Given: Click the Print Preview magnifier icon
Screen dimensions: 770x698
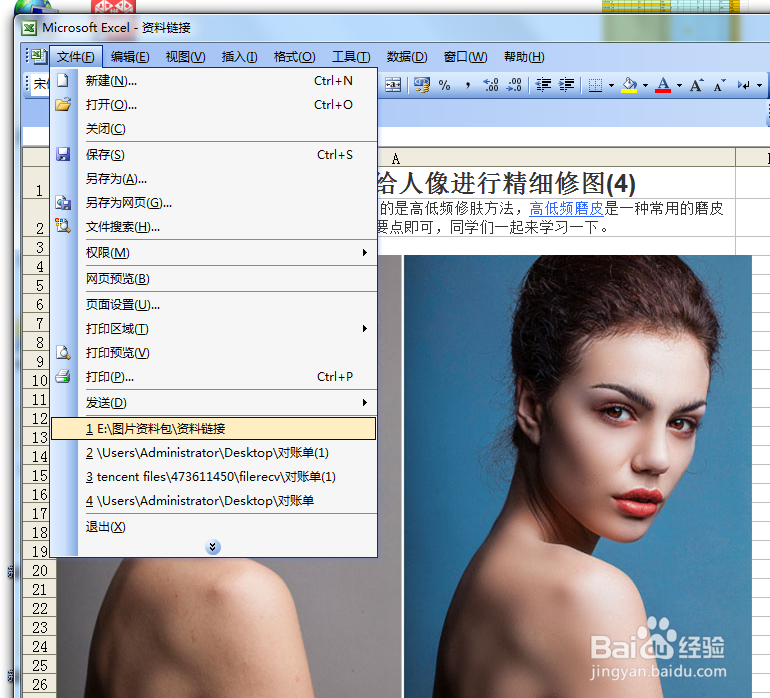Looking at the screenshot, I should pyautogui.click(x=63, y=352).
